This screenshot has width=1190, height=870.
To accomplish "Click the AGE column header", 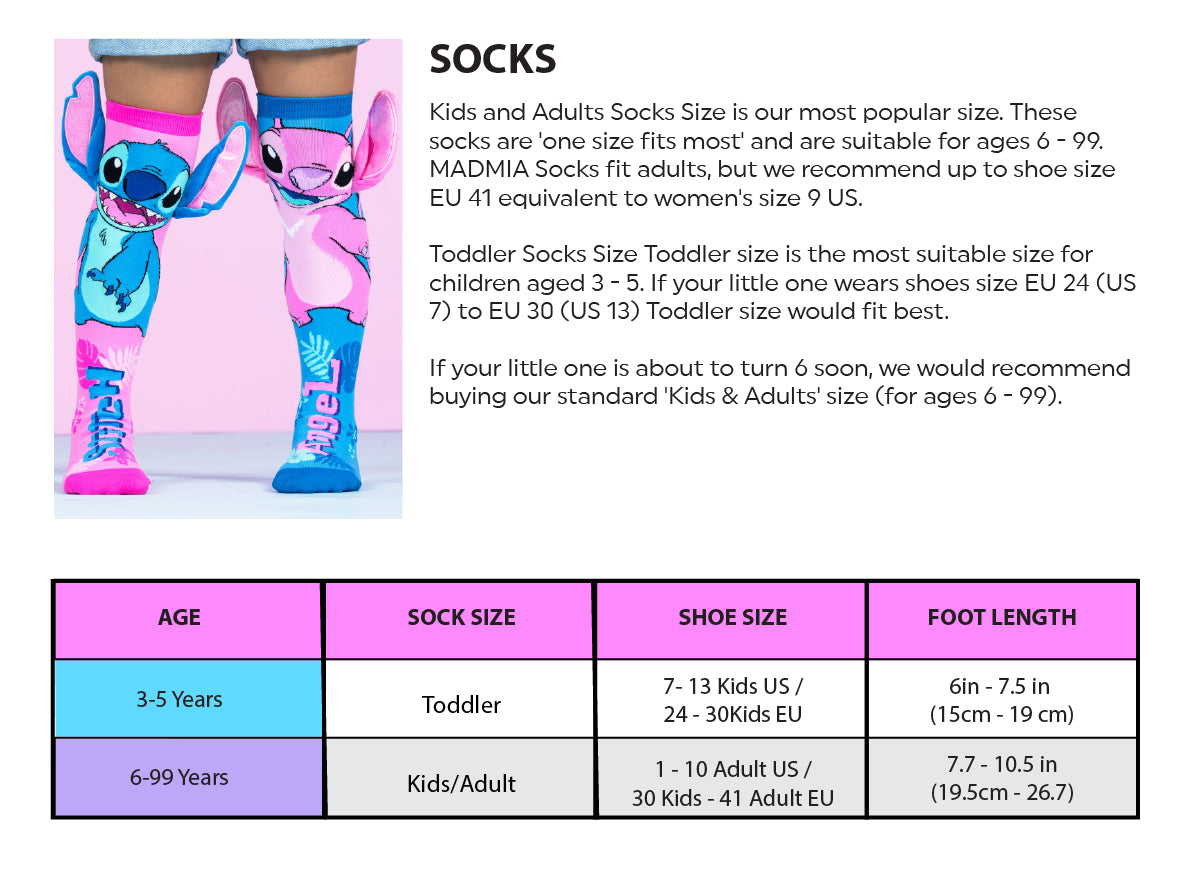I will tap(180, 618).
